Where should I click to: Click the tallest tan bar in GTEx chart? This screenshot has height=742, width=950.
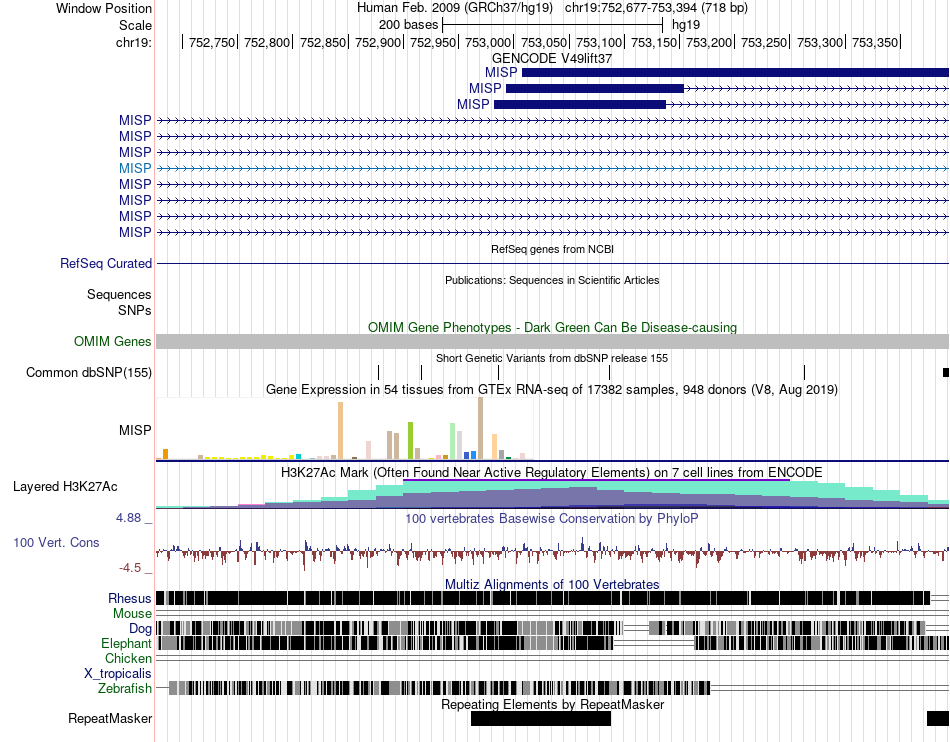480,428
